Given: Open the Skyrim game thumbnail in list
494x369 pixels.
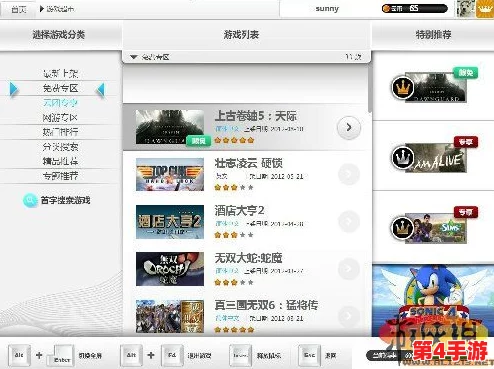Looking at the screenshot, I should pos(170,127).
